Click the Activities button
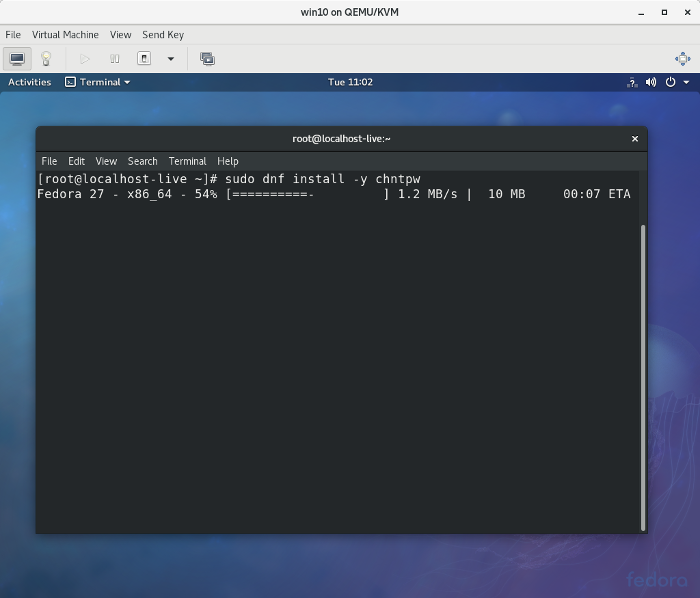Image resolution: width=700 pixels, height=598 pixels. 30,82
